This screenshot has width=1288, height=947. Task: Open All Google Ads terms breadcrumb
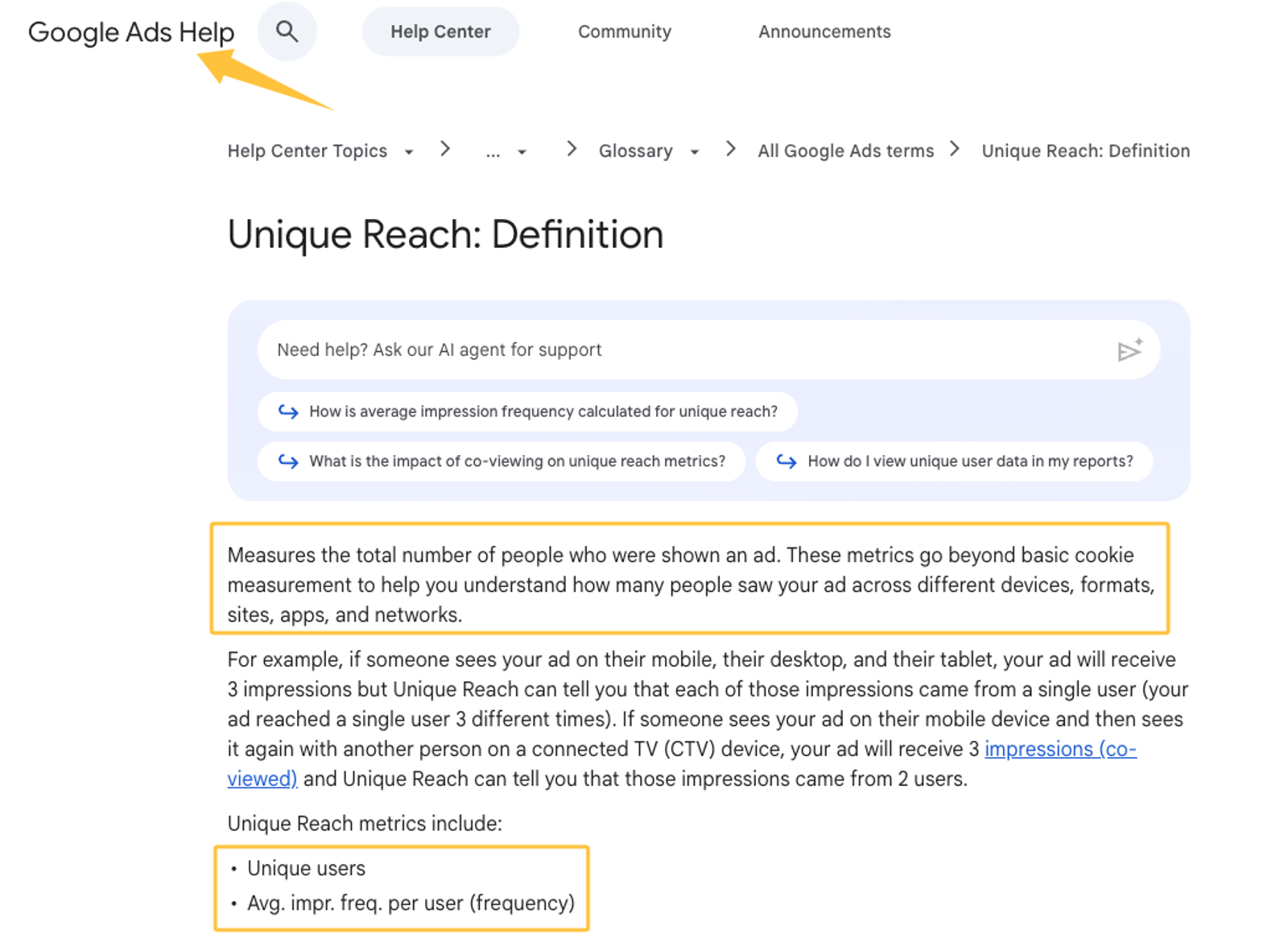[x=845, y=151]
